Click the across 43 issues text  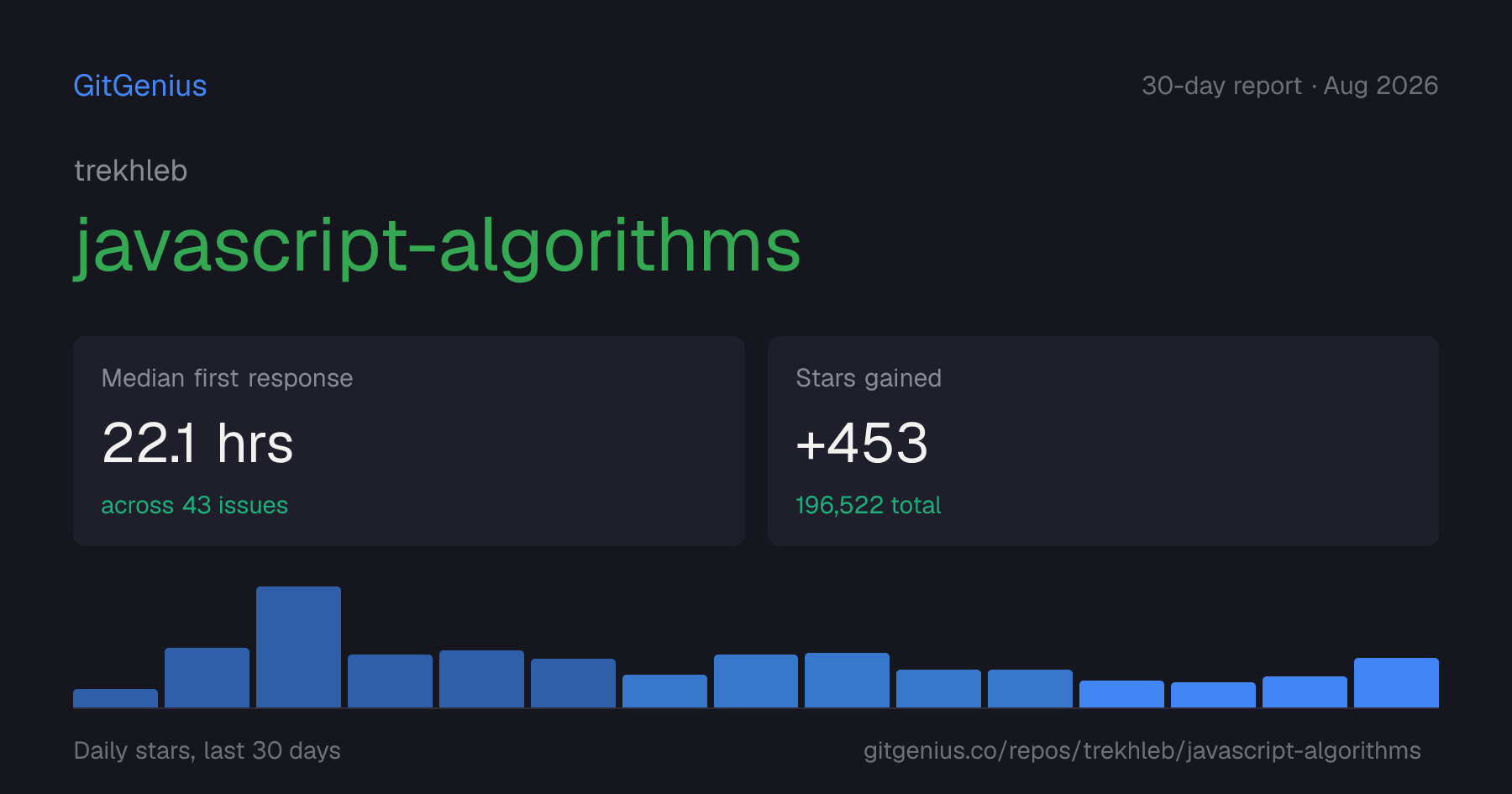[x=195, y=505]
